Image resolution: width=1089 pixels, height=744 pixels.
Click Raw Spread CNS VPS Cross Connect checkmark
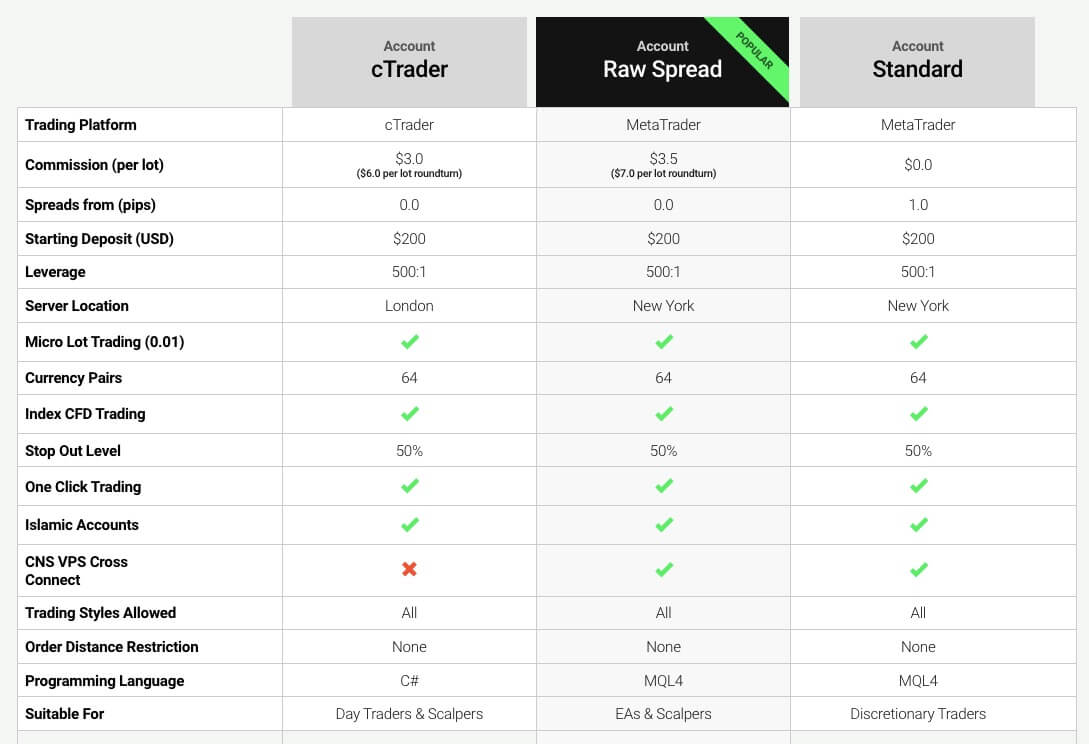click(x=663, y=569)
